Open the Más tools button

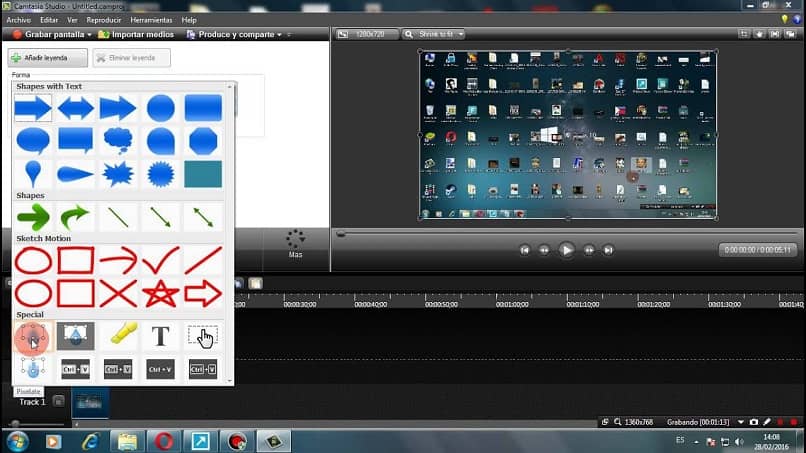296,244
